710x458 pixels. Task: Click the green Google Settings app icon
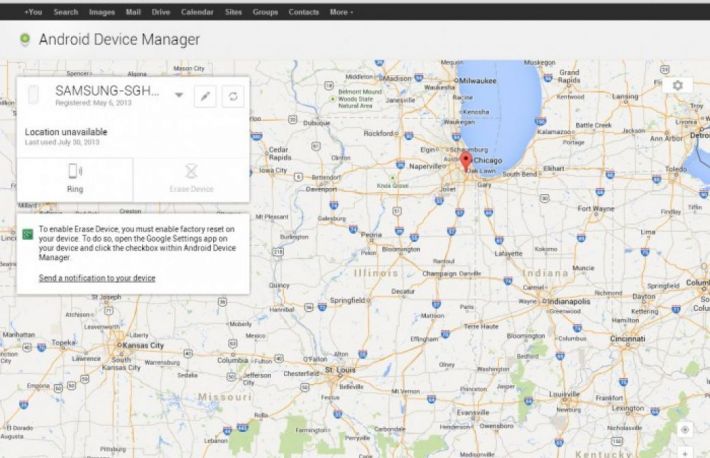pyautogui.click(x=28, y=234)
